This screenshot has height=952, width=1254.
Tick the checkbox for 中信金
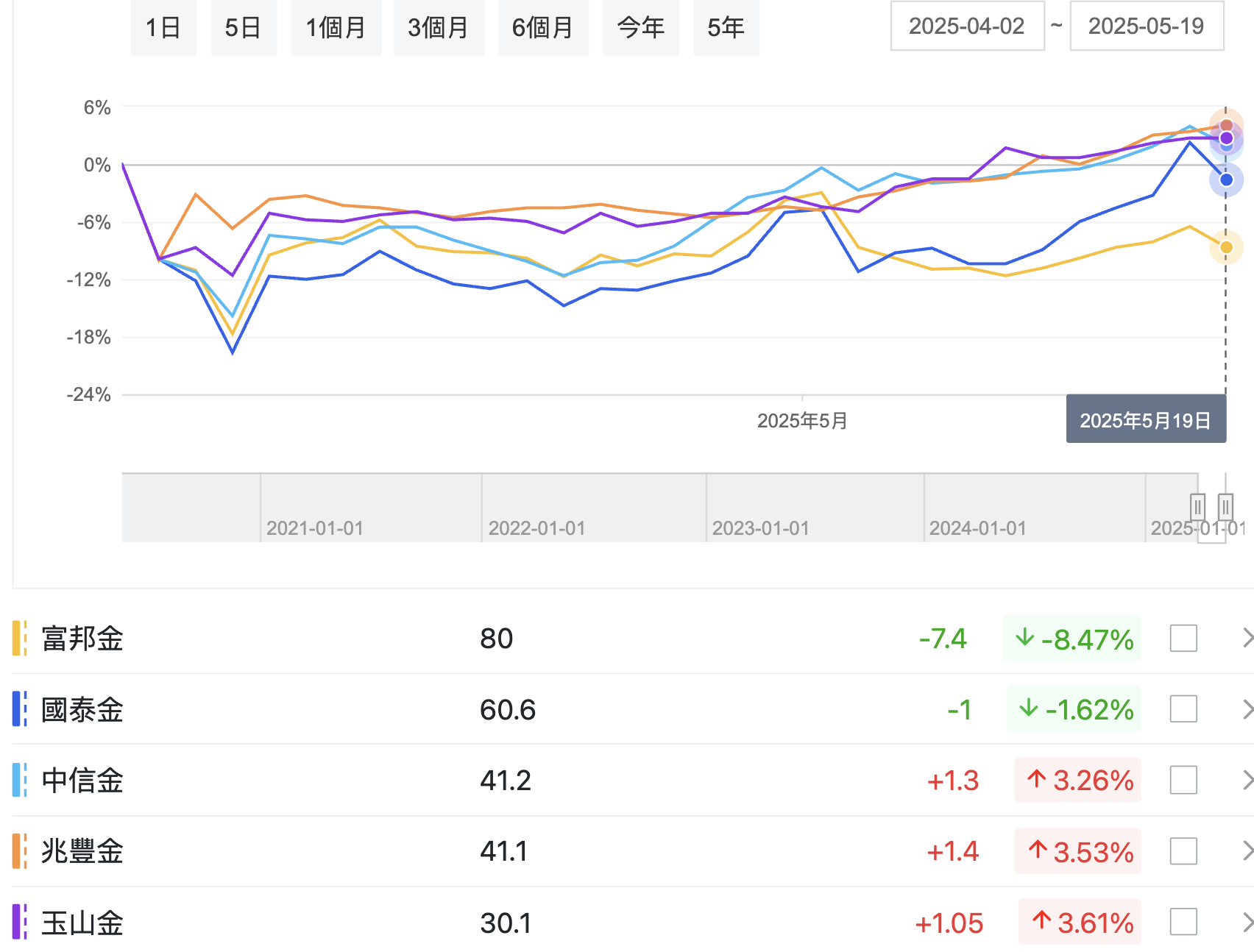point(1183,780)
